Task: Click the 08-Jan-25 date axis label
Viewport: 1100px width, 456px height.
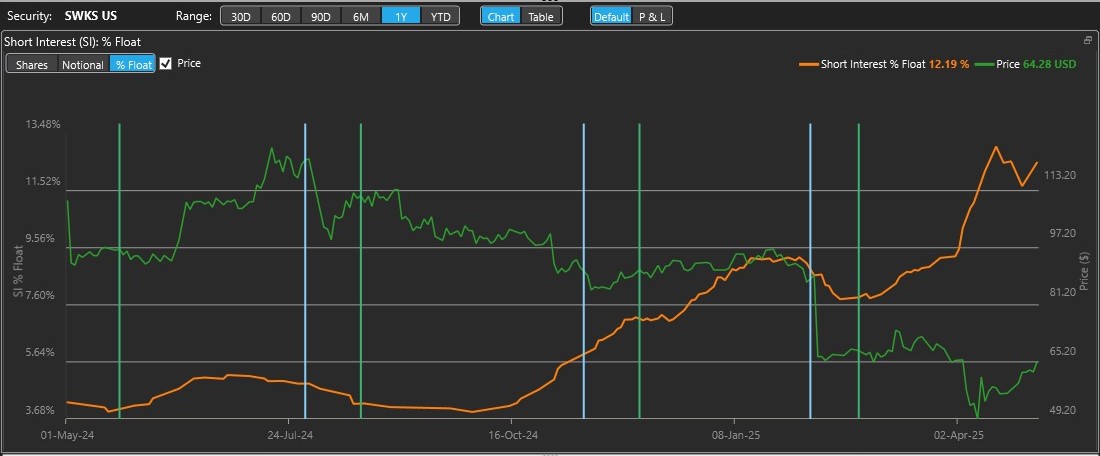Action: (735, 435)
